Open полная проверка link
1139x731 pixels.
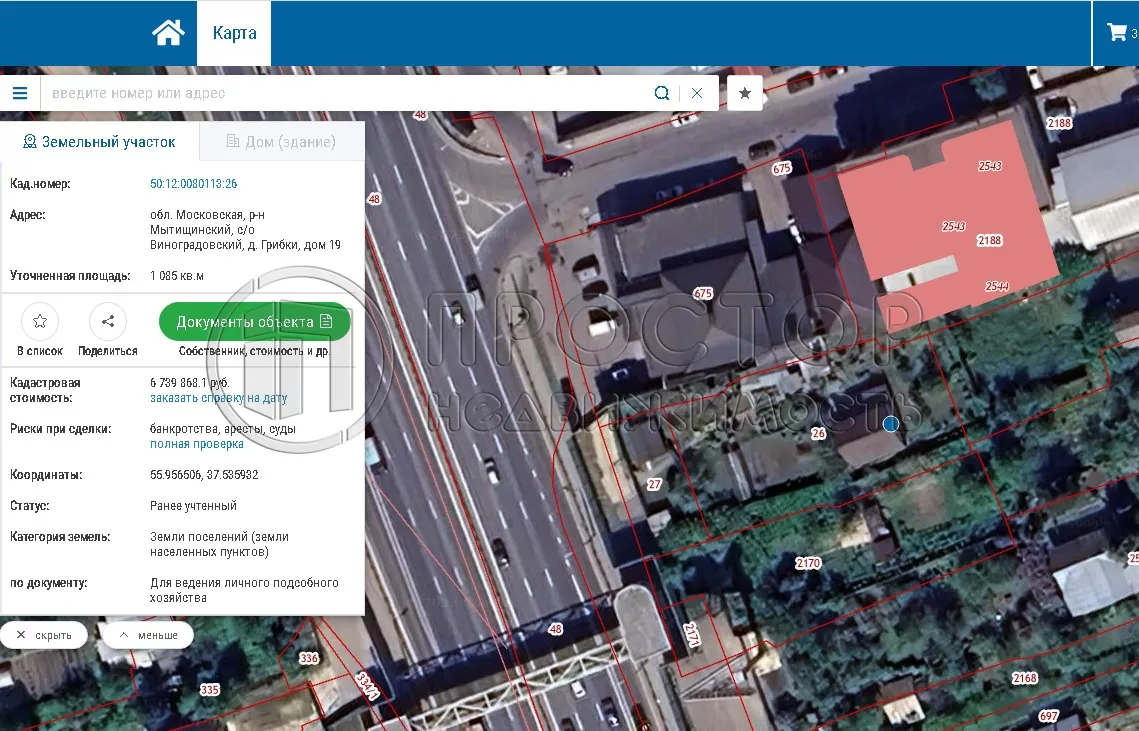[196, 444]
